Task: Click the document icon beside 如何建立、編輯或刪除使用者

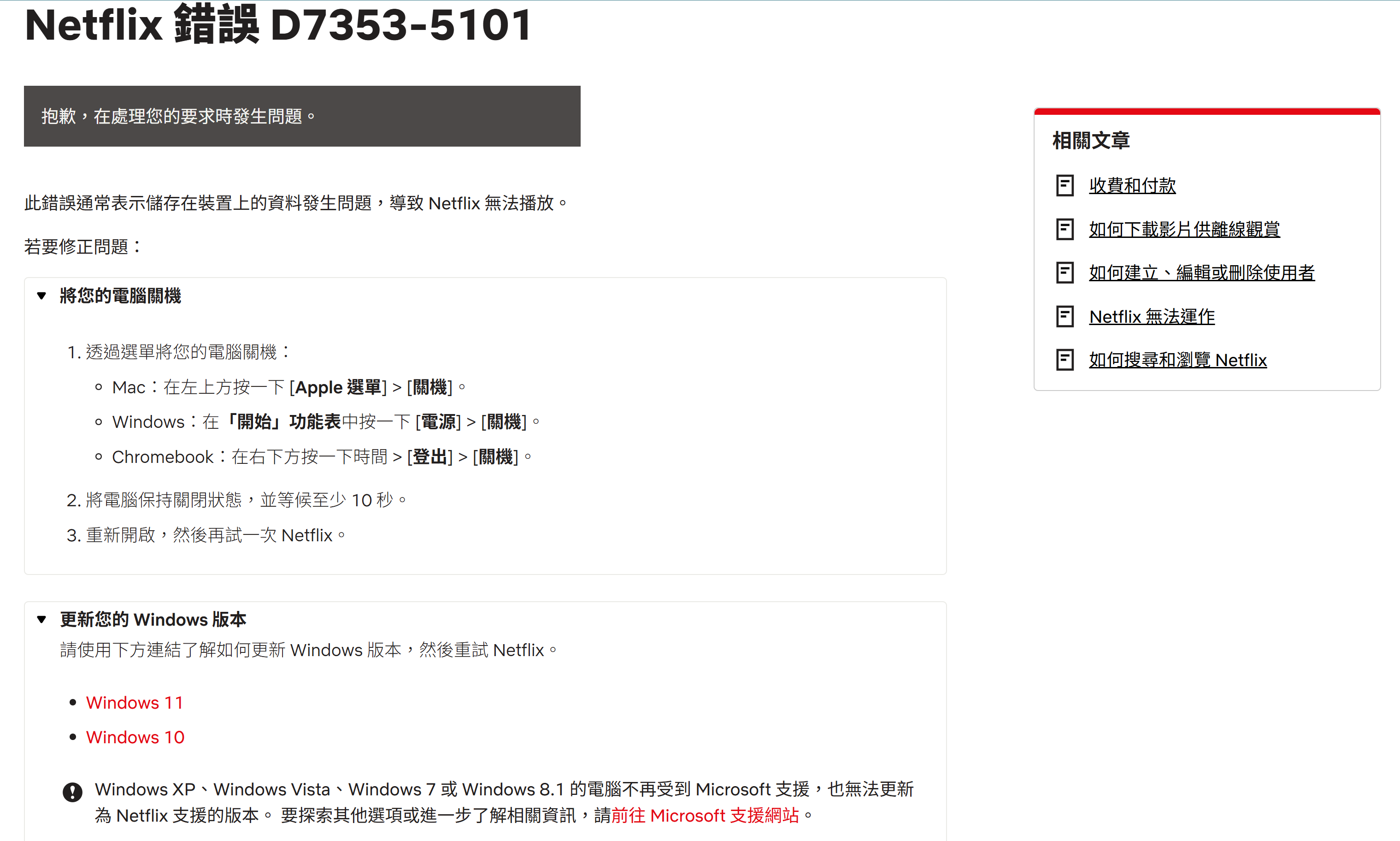Action: [x=1065, y=272]
